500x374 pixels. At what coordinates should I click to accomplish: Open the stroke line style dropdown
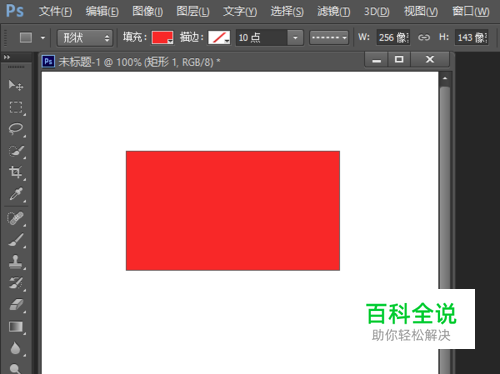click(329, 38)
